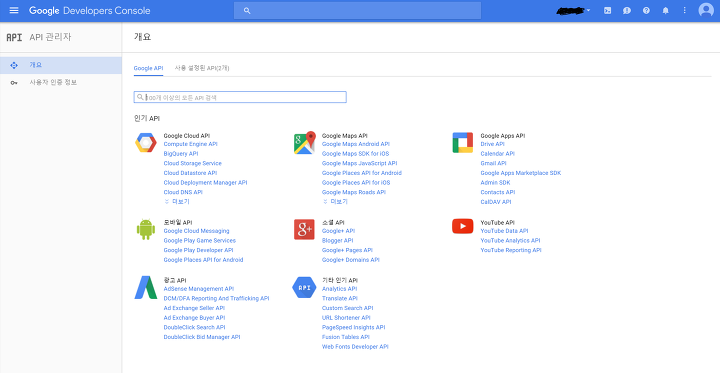720x373 pixels.
Task: Open CalDAV API link
Action: [495, 202]
